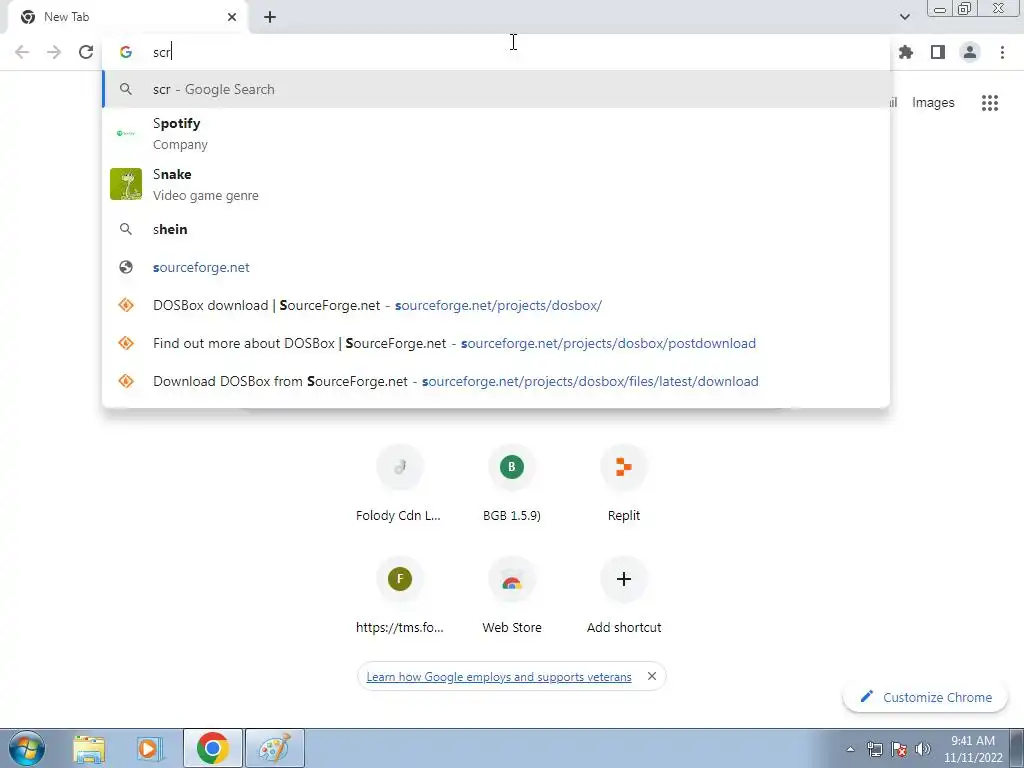Pick the shein search suggestion
1024x768 pixels.
(496, 229)
